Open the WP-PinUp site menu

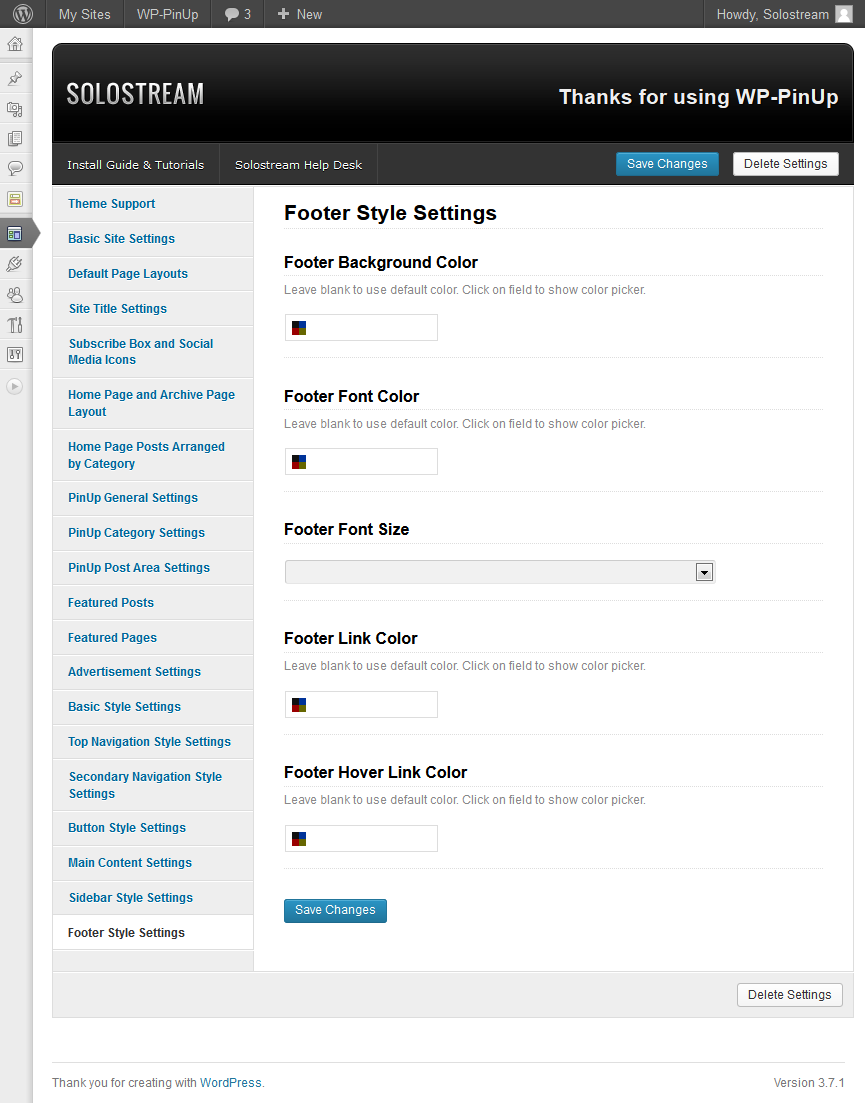click(x=167, y=14)
